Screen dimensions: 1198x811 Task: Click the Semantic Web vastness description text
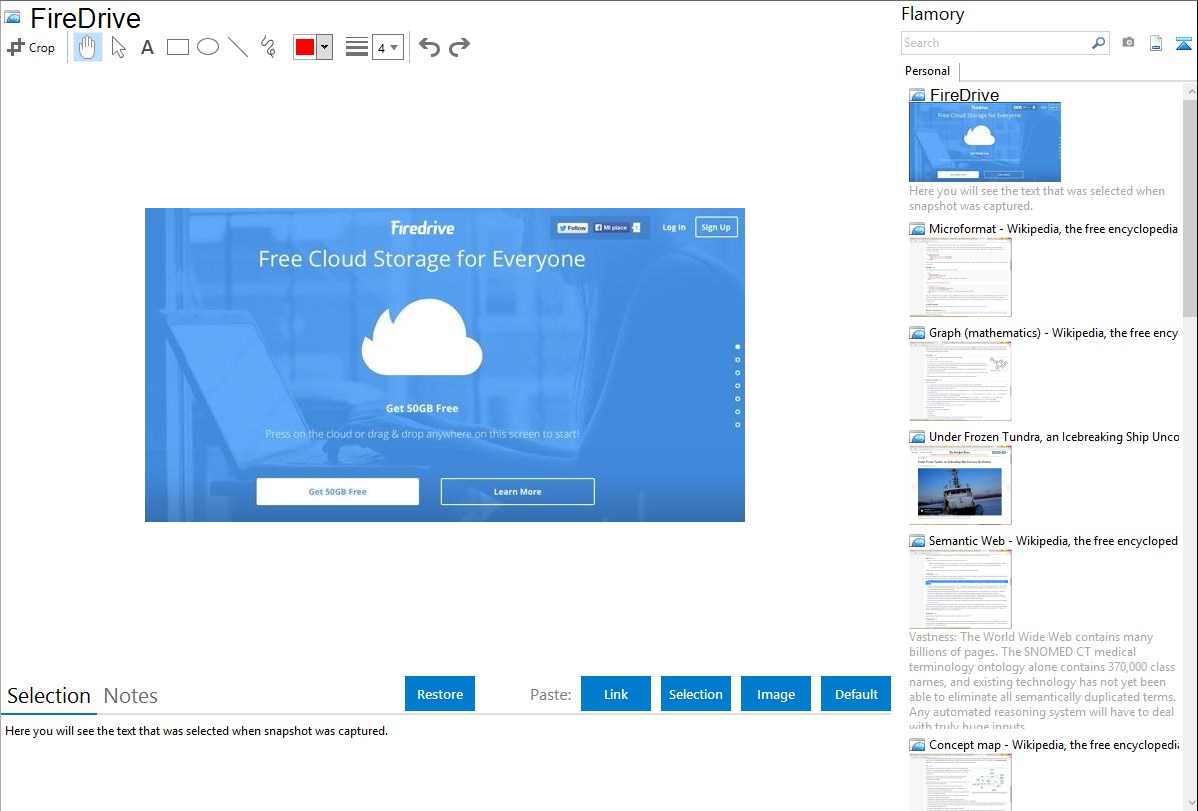1042,682
